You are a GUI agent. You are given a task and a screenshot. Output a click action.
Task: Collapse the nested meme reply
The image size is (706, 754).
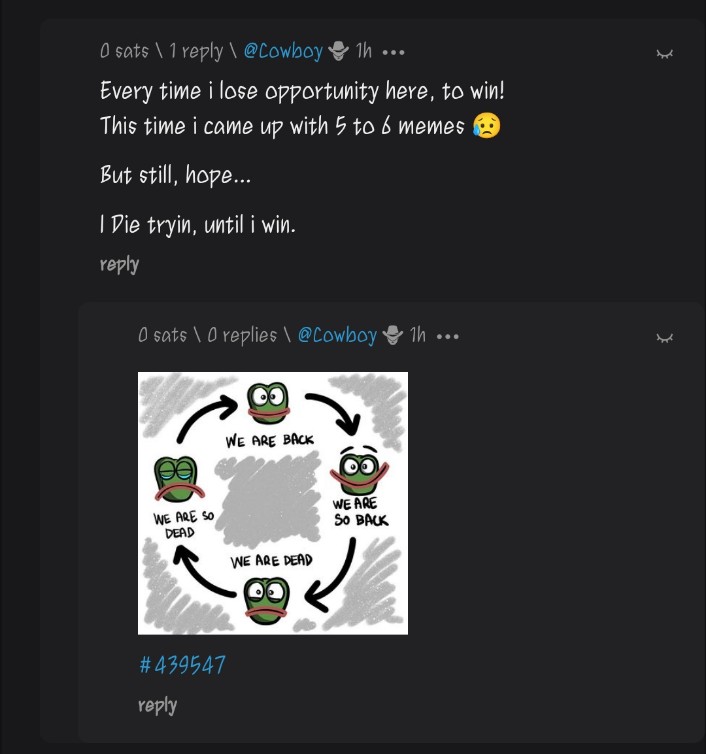point(664,338)
